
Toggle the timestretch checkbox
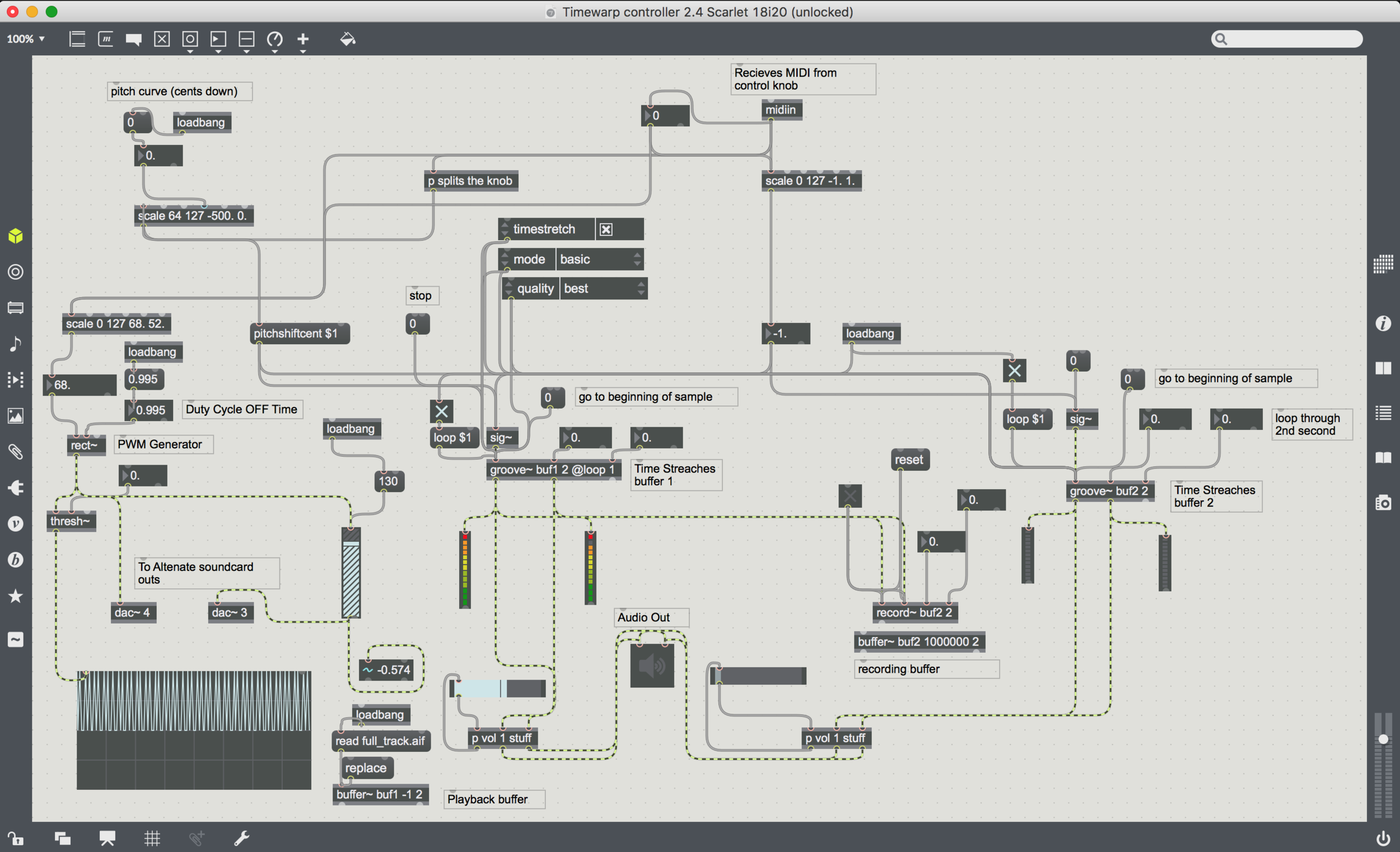606,230
